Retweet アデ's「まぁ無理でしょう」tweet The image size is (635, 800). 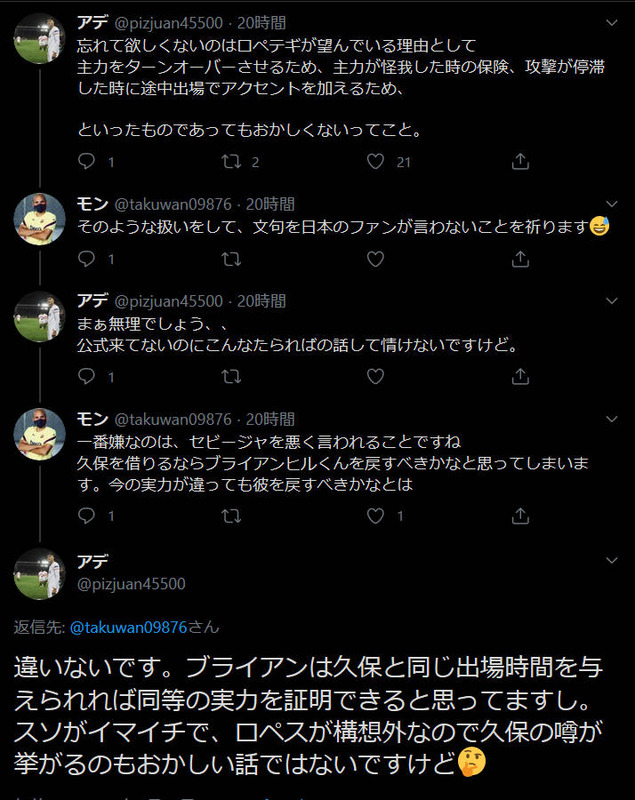[230, 377]
